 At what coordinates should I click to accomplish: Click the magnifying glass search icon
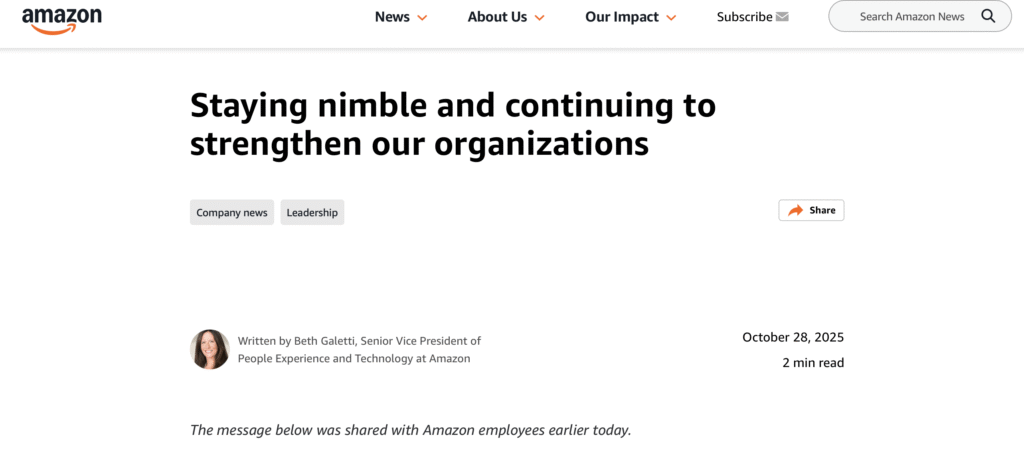[988, 16]
